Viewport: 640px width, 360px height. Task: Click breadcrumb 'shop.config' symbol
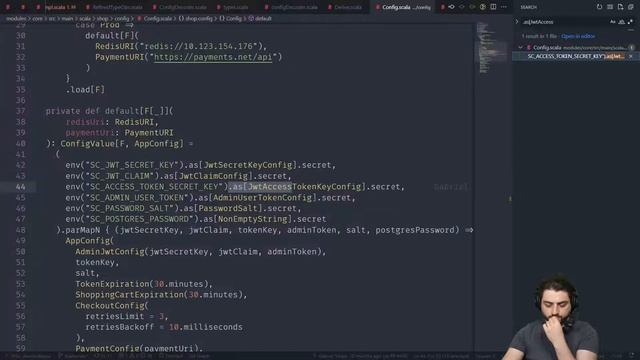click(199, 18)
